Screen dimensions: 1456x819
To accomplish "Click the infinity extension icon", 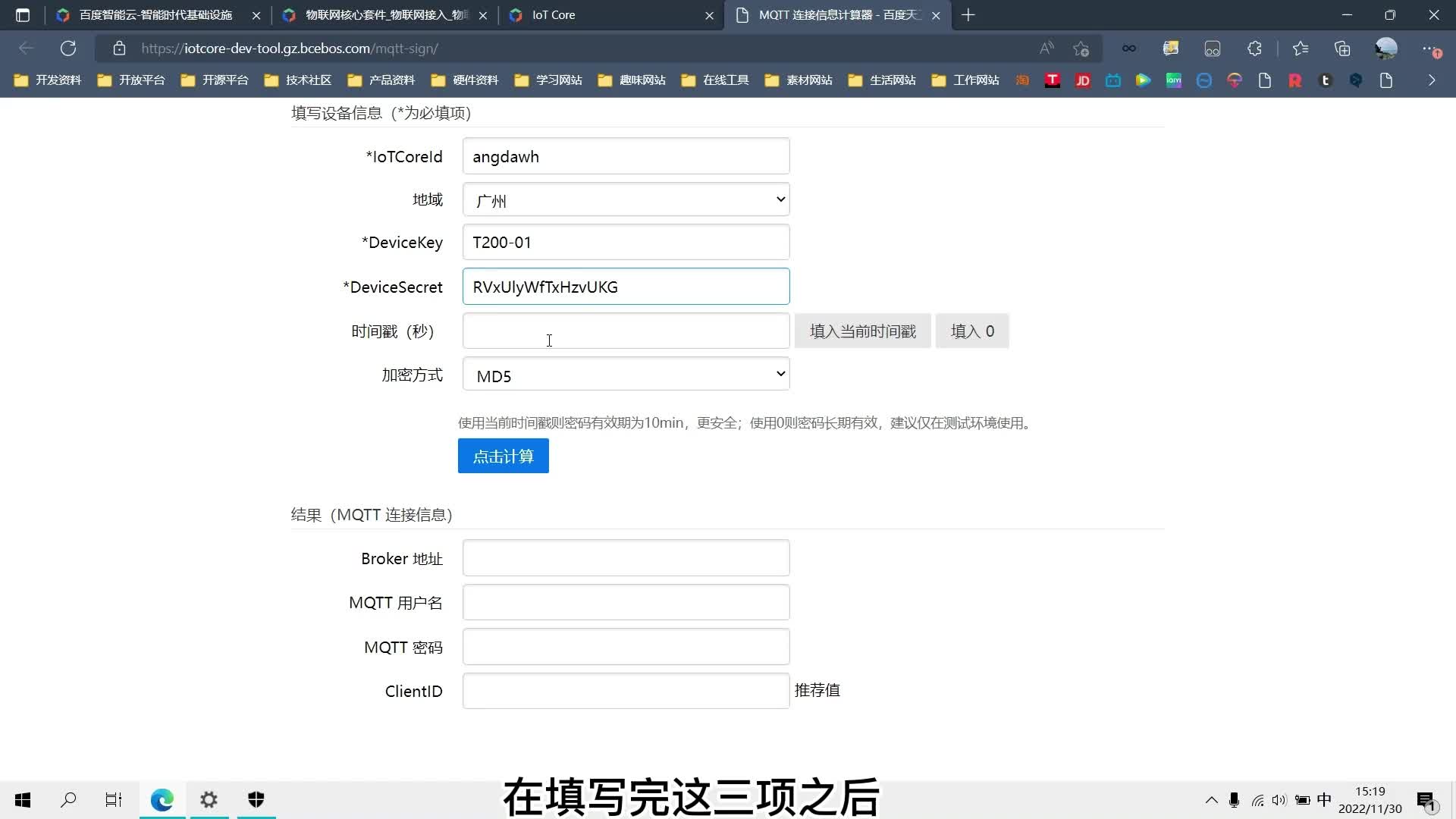I will pos(1129,49).
